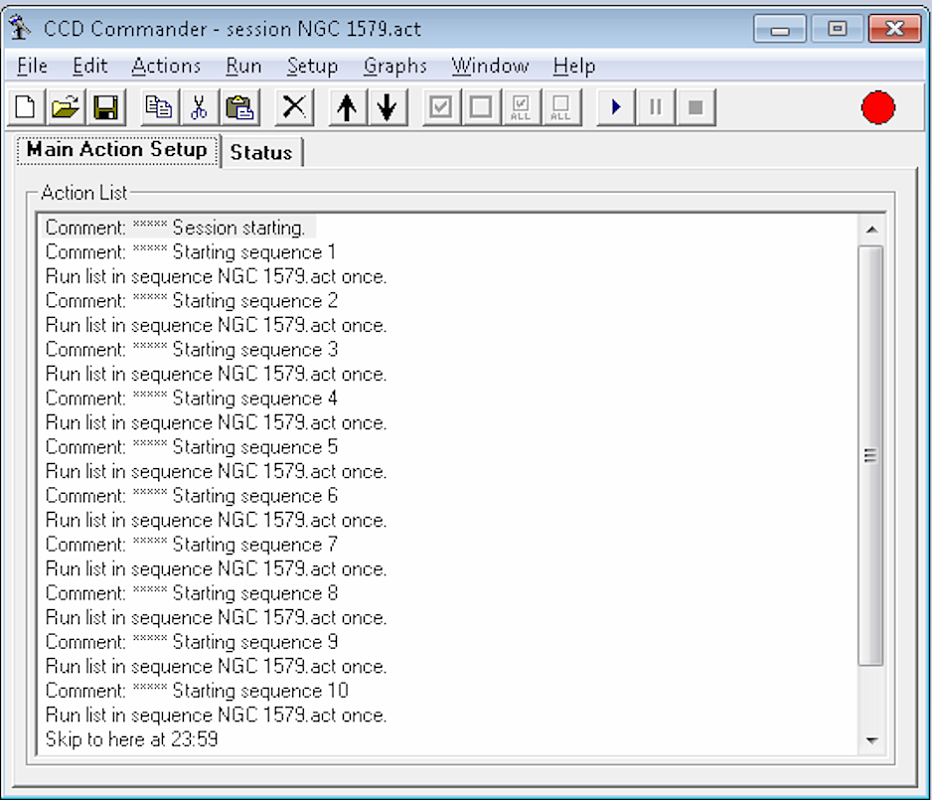Open the Actions menu
This screenshot has width=932, height=800.
pyautogui.click(x=166, y=66)
